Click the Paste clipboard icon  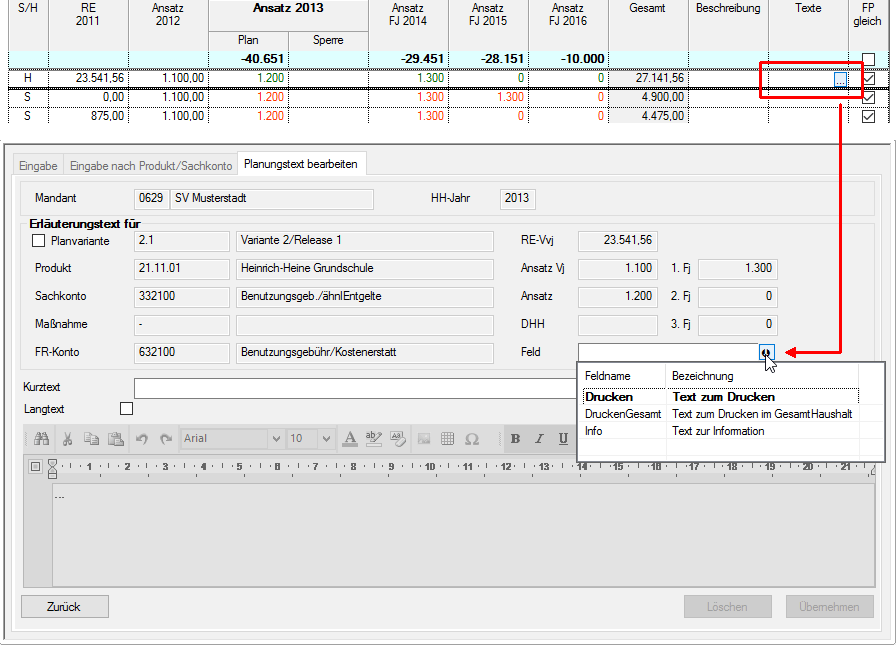[x=116, y=439]
